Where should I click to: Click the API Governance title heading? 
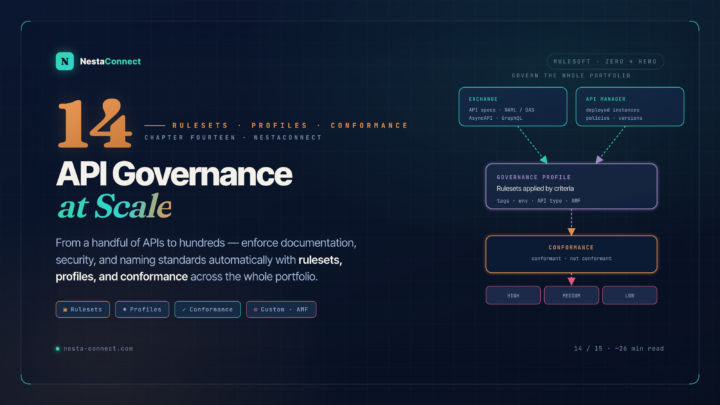tap(174, 174)
